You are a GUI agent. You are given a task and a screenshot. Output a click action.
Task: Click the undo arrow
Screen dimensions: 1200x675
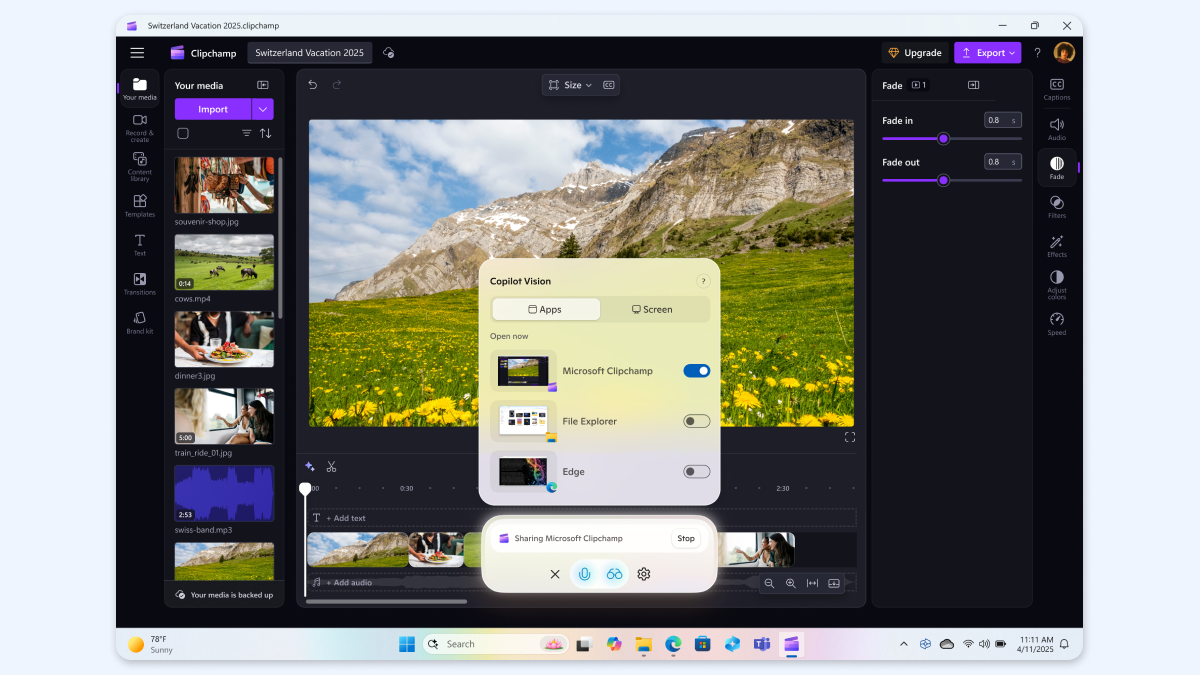point(313,85)
